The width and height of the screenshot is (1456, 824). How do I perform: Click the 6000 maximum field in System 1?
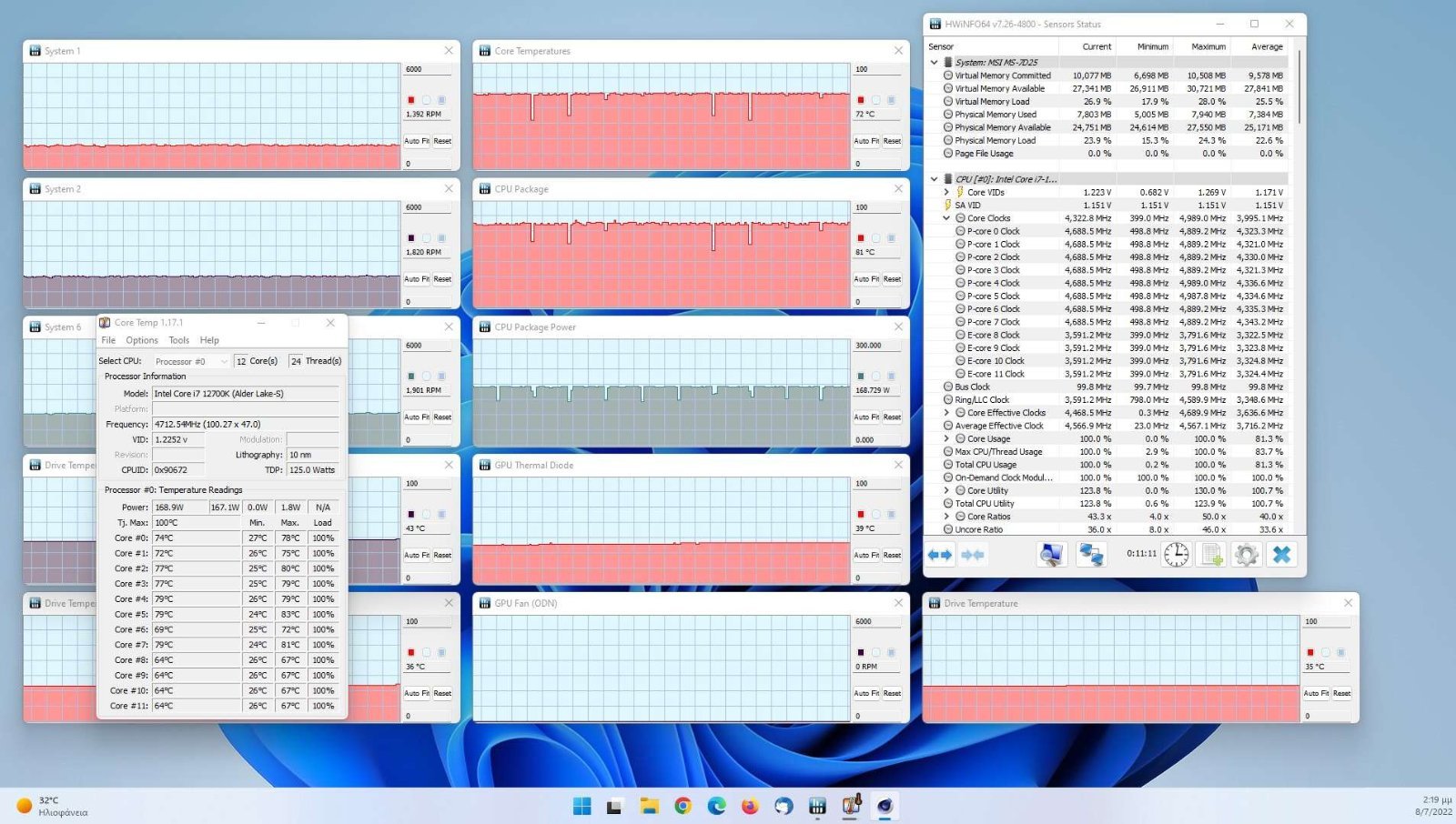click(427, 69)
